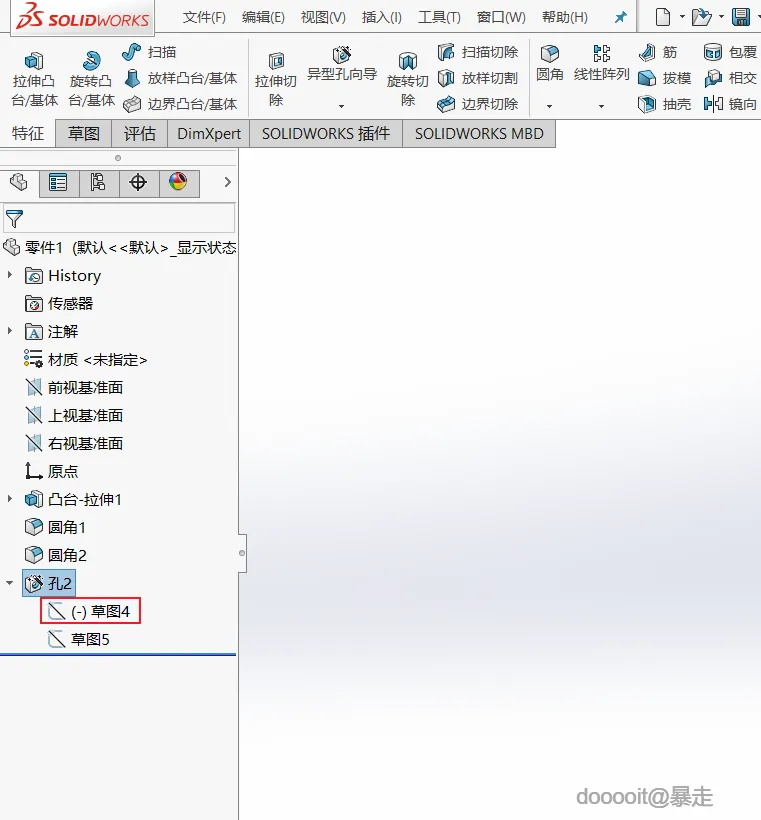Switch to the 草图 tab

tap(84, 133)
